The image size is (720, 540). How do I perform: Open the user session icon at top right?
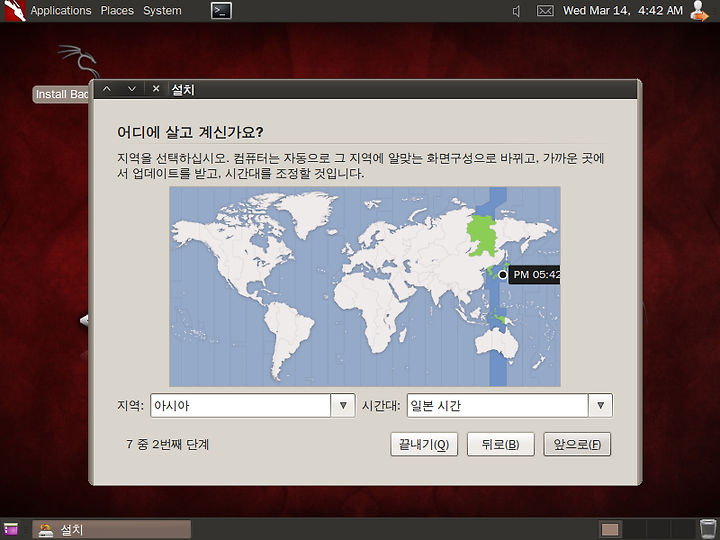tap(699, 11)
